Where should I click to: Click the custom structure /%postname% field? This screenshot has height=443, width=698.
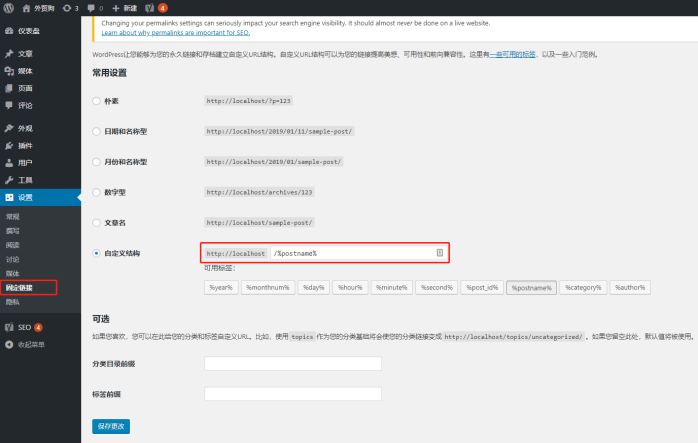click(x=358, y=253)
